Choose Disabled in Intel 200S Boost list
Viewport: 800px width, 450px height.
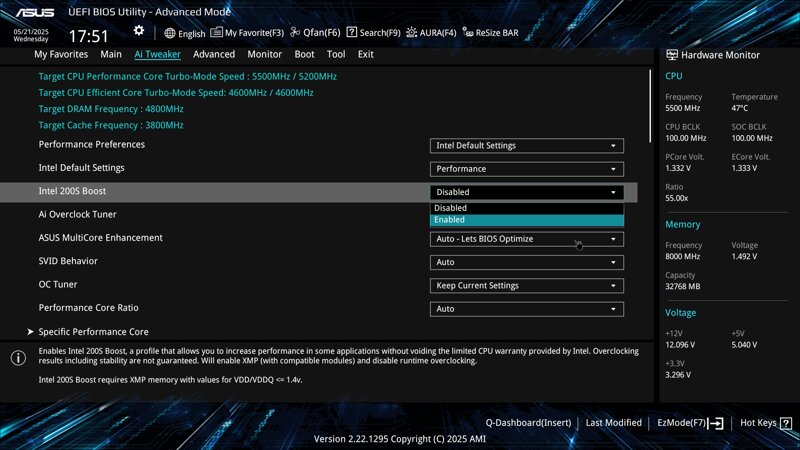(x=527, y=208)
